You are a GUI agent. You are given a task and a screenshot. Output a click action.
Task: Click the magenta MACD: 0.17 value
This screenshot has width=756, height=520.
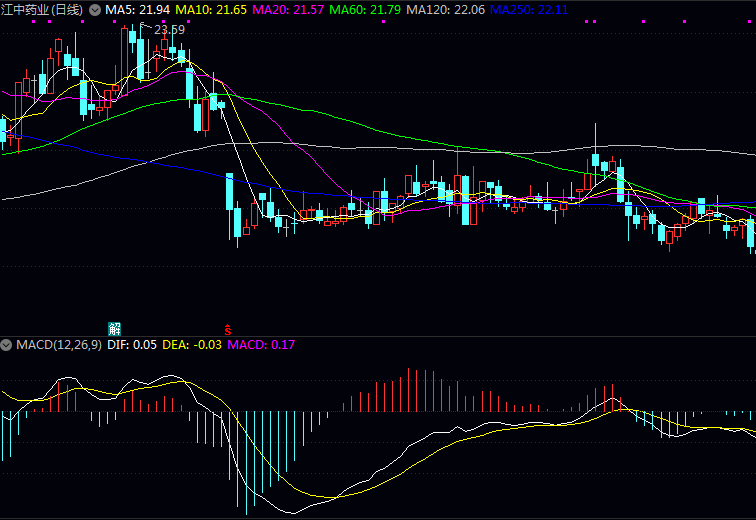261,344
